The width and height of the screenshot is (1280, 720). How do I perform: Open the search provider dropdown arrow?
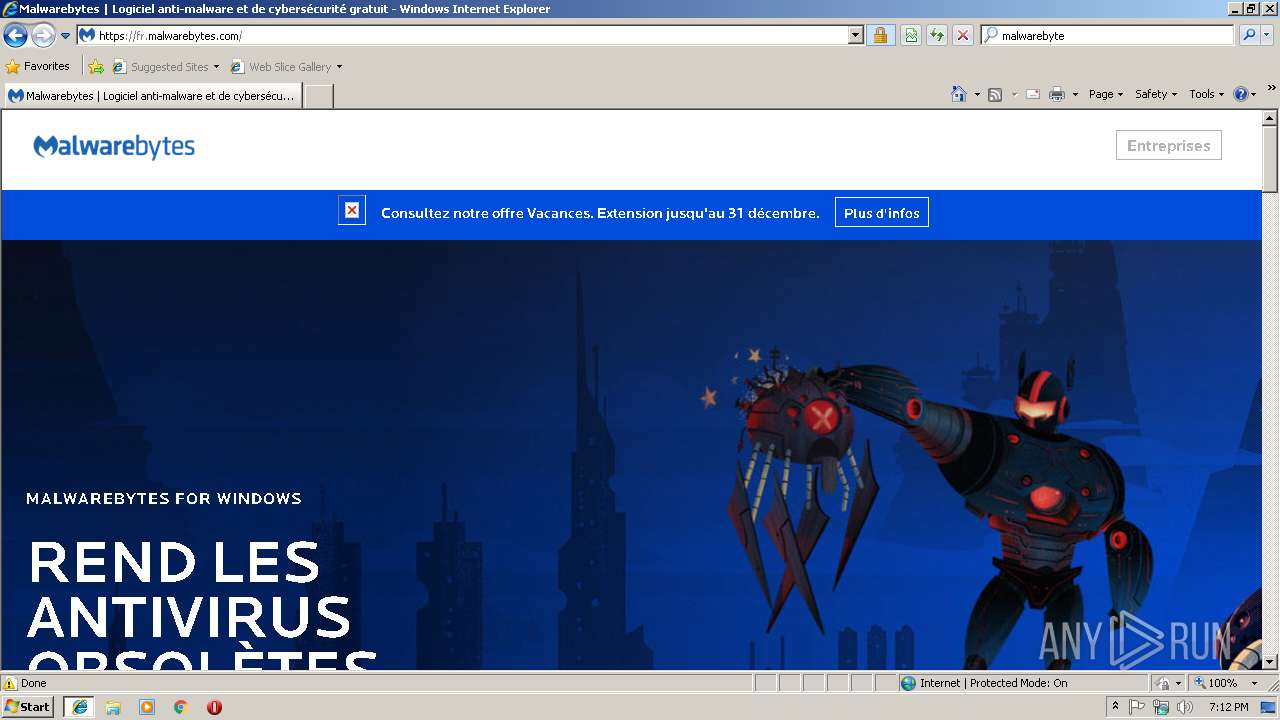point(1267,35)
